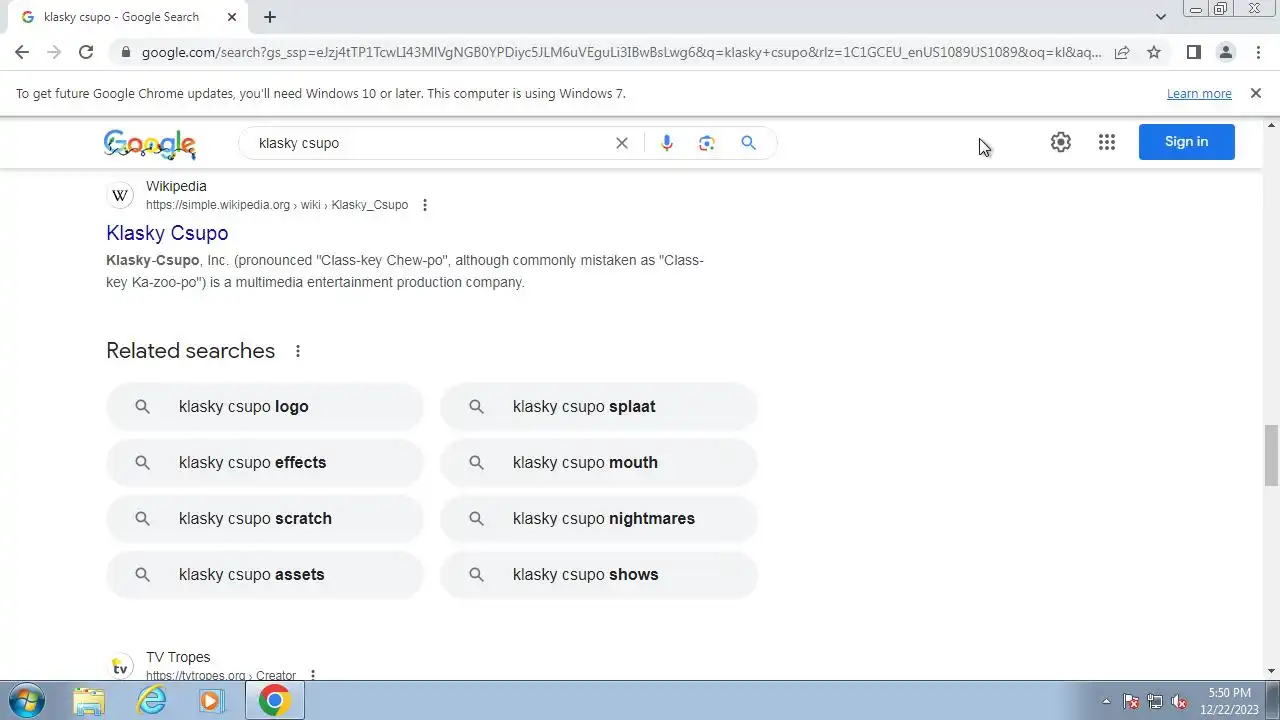
Task: Click the Action Center flag icon
Action: [1131, 702]
